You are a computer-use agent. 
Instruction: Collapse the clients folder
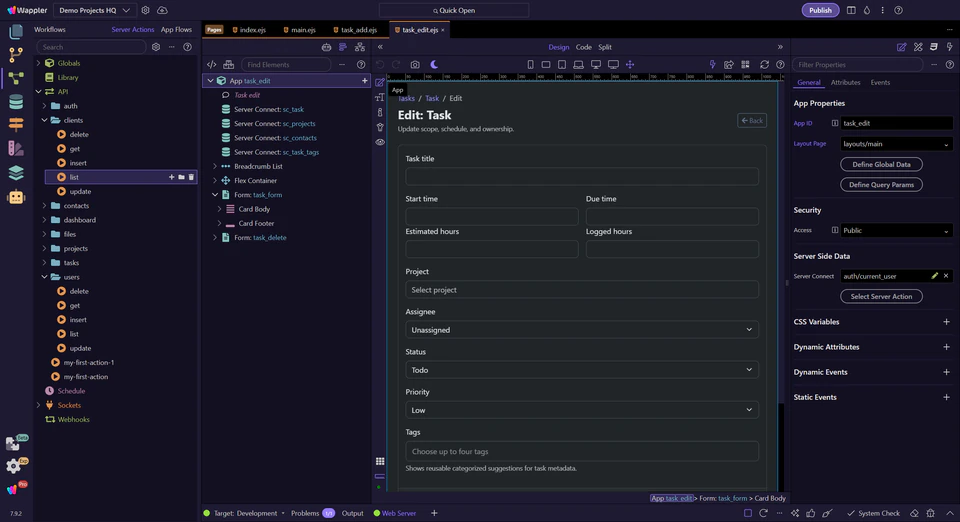click(x=45, y=120)
